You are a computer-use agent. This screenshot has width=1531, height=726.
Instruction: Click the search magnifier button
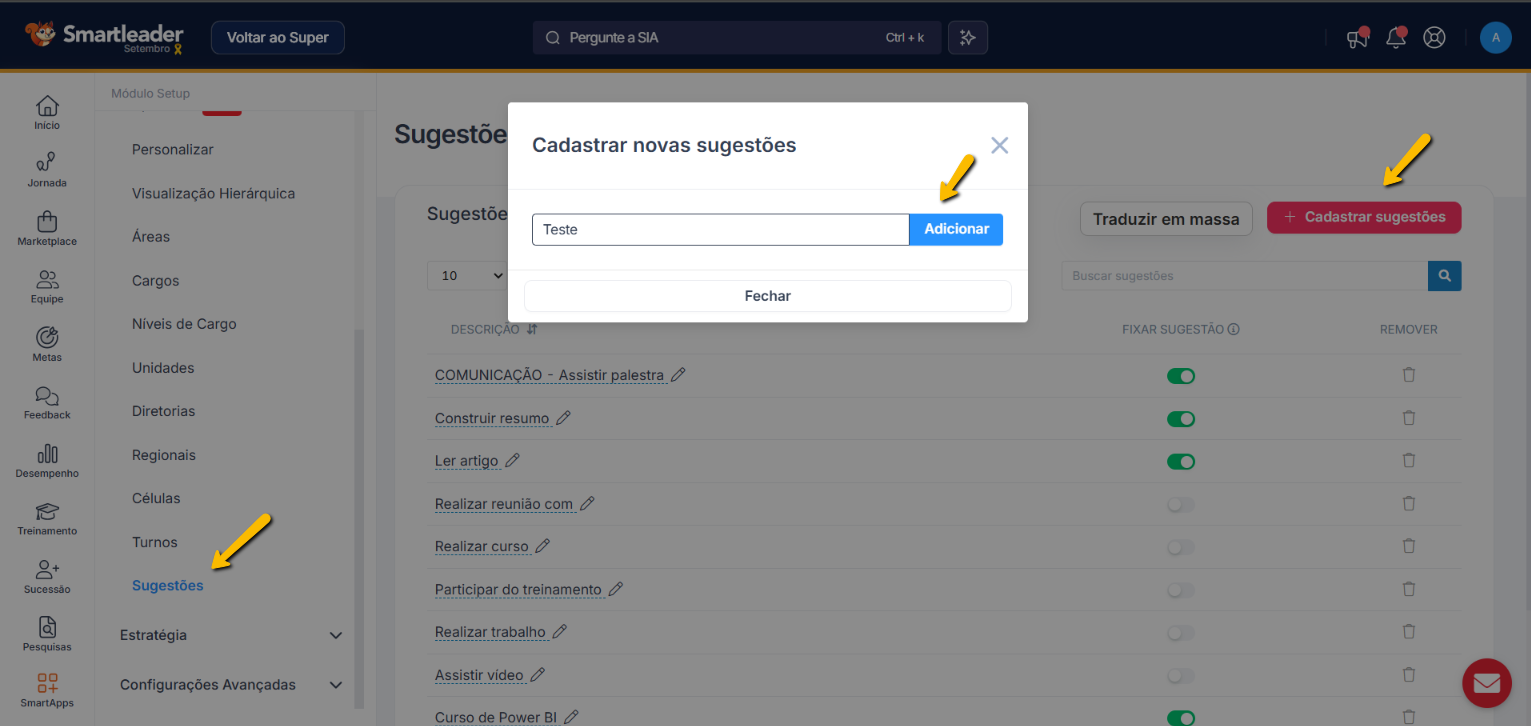1444,276
